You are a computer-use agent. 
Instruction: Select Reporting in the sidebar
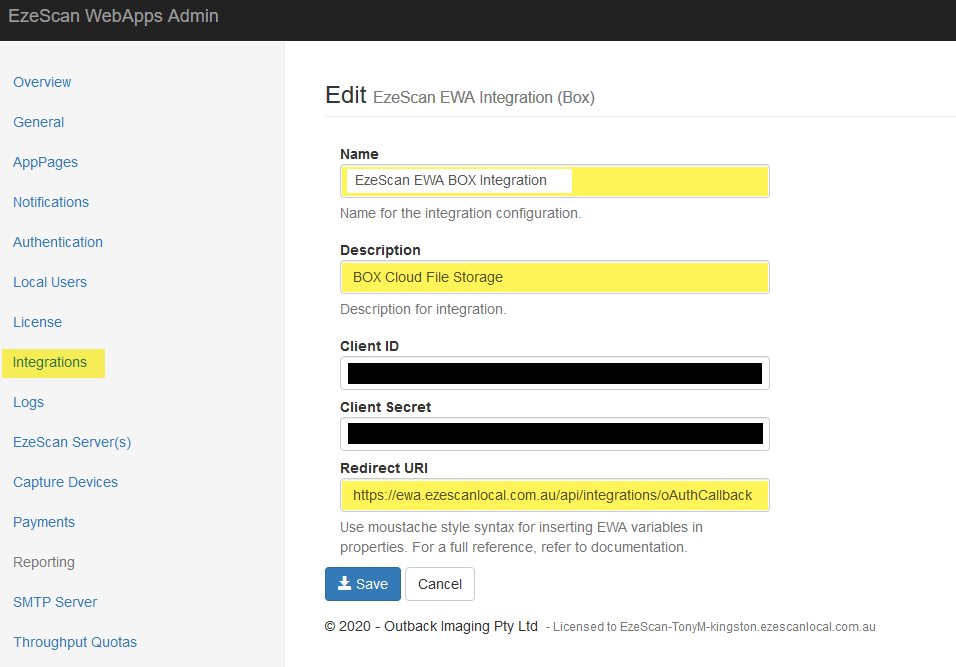44,562
